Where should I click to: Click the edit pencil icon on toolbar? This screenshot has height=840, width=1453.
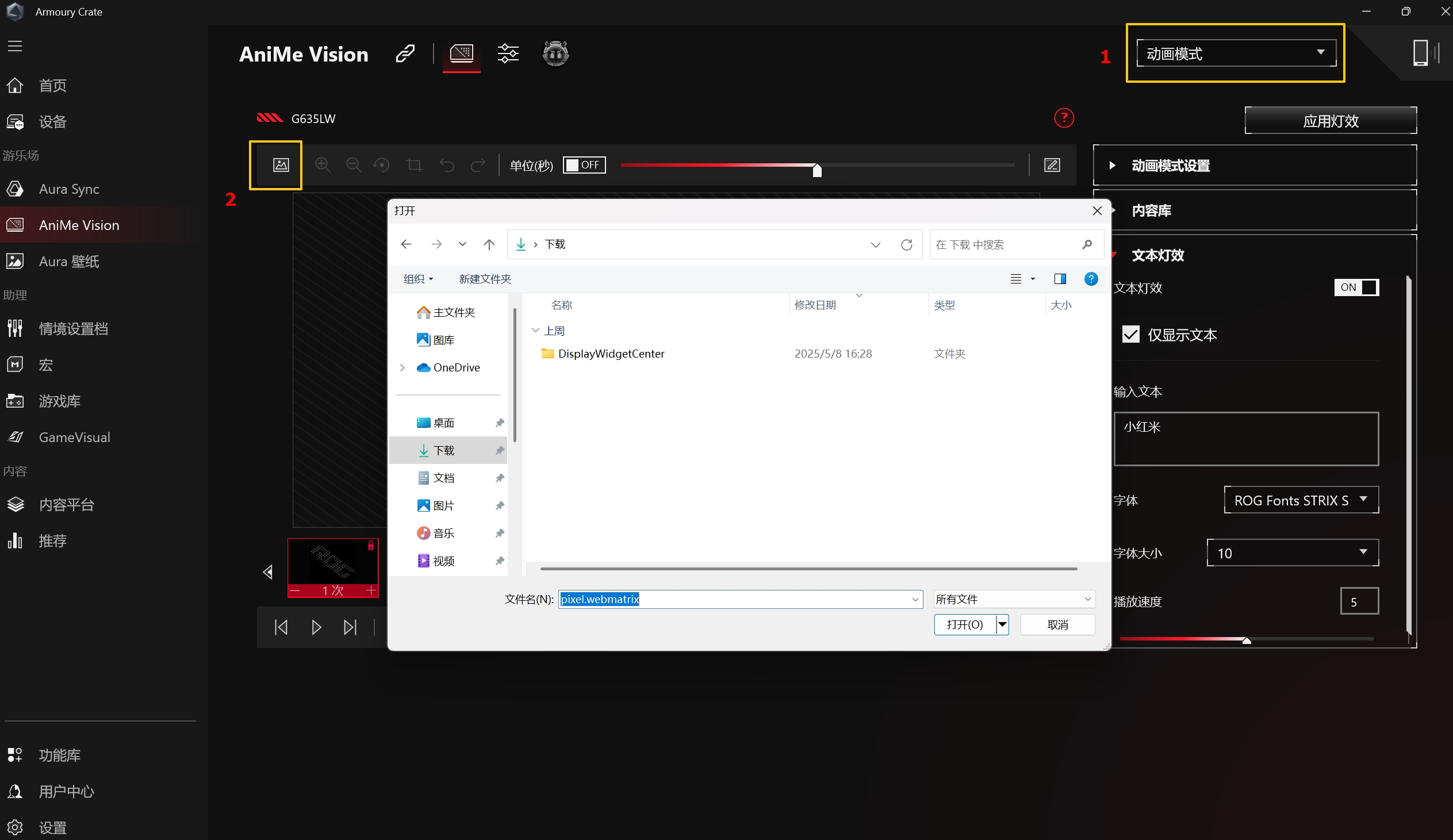point(1052,166)
